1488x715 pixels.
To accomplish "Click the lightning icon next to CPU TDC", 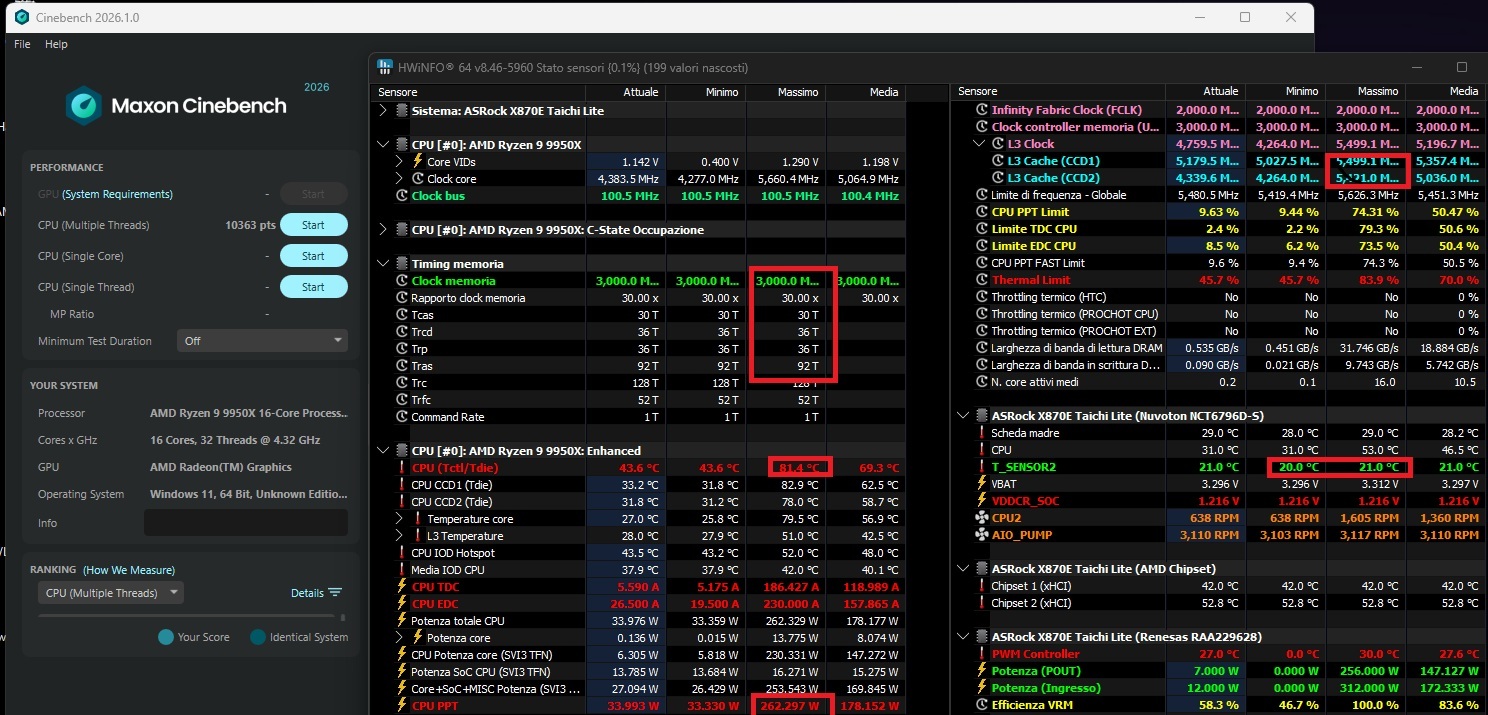I will [x=402, y=587].
